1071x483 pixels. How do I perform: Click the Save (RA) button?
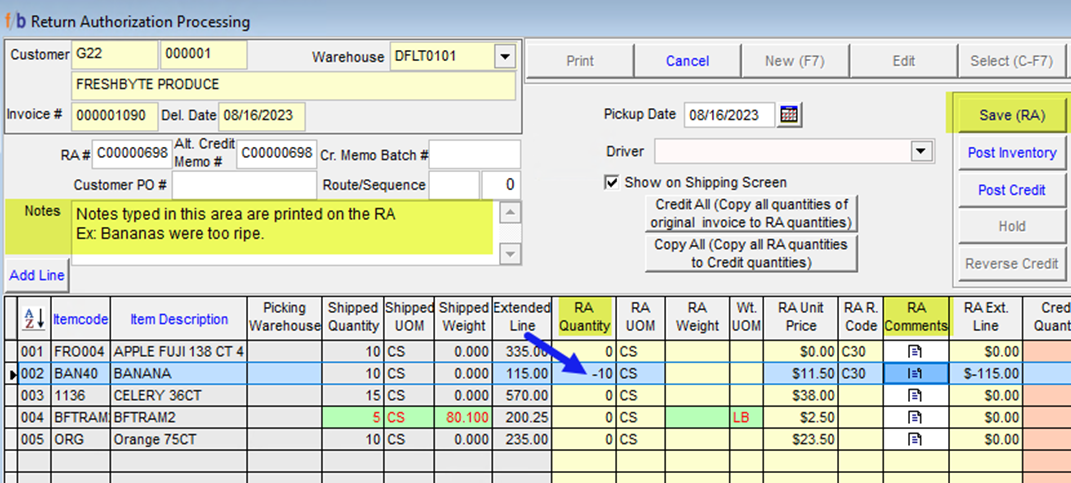1011,115
